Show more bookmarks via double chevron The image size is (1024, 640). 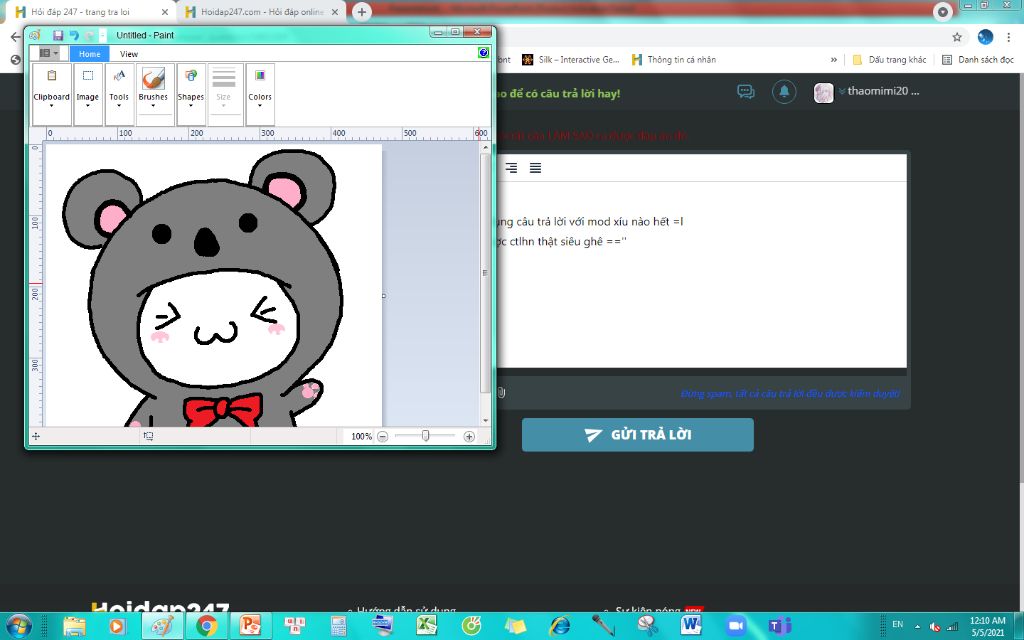[833, 59]
